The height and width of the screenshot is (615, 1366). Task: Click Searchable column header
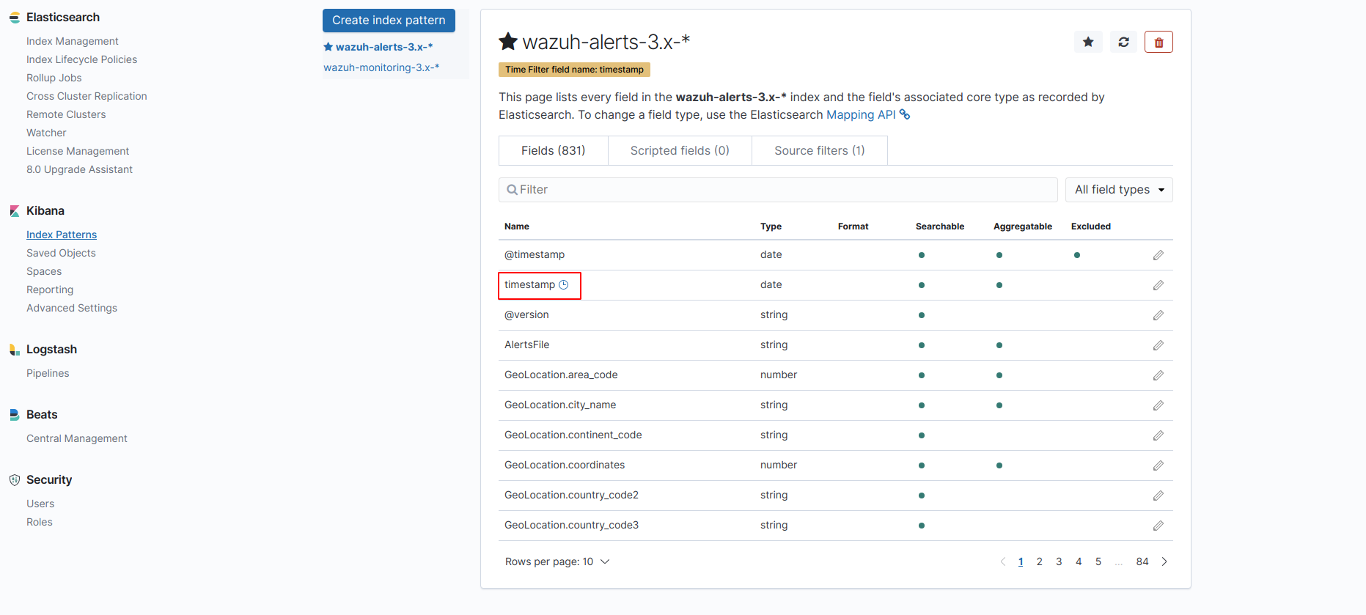click(940, 227)
